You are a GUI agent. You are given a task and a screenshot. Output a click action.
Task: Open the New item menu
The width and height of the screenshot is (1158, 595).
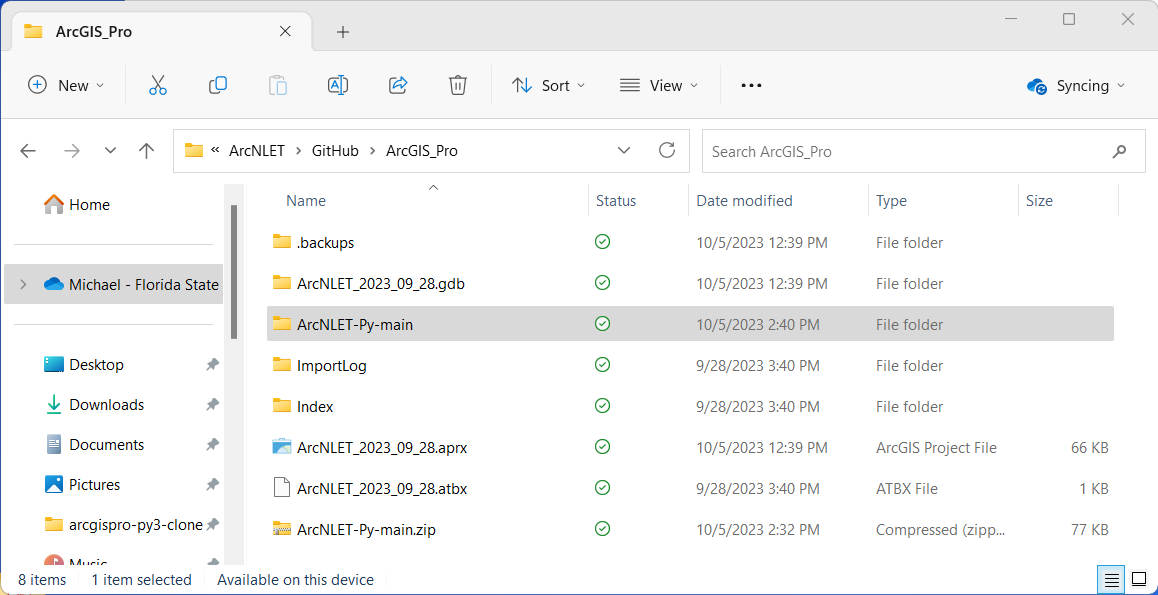pyautogui.click(x=66, y=86)
